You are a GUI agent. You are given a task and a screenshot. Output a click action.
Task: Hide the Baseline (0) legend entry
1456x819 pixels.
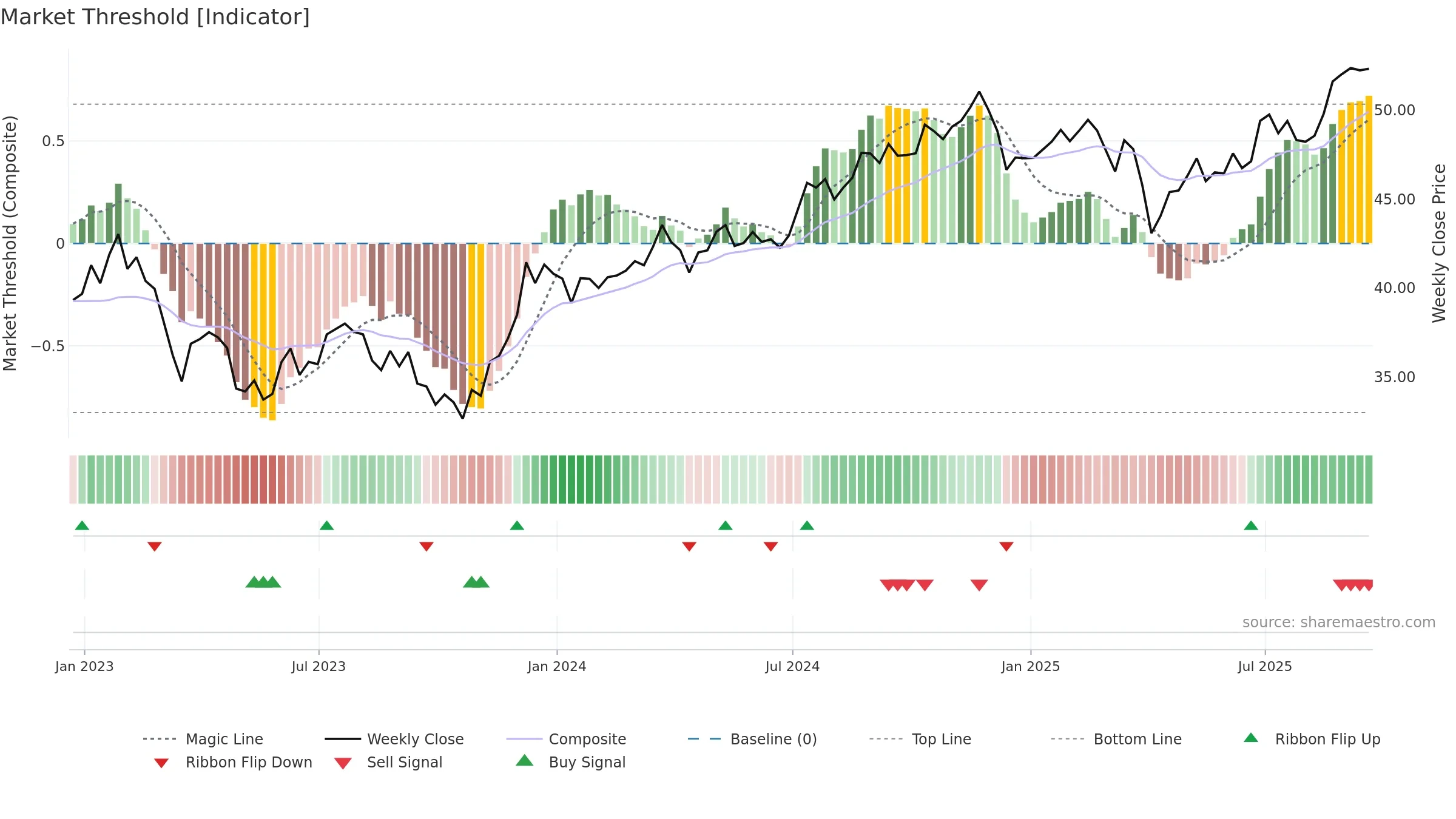(x=752, y=739)
